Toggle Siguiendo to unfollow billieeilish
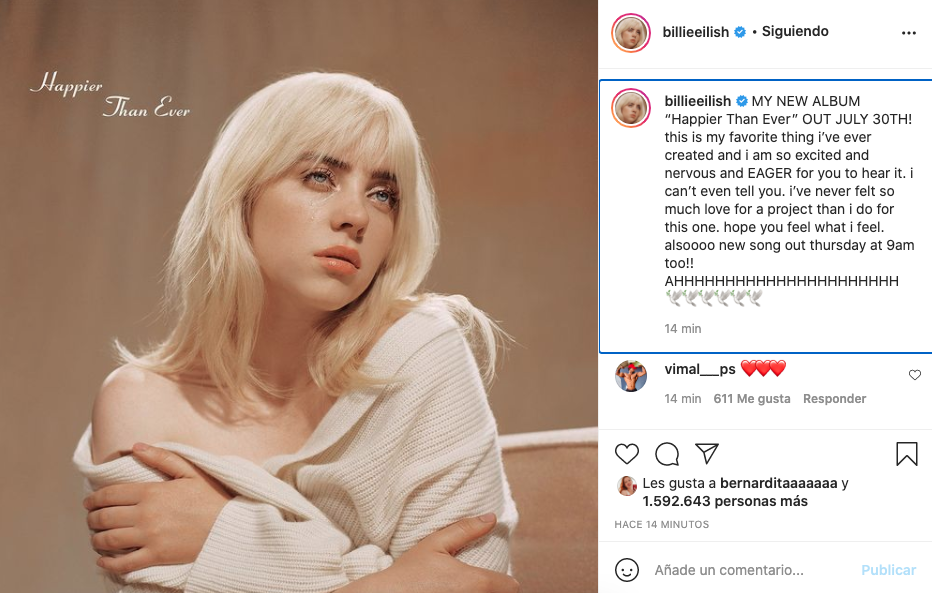Viewport: 932px width, 593px height. click(794, 31)
